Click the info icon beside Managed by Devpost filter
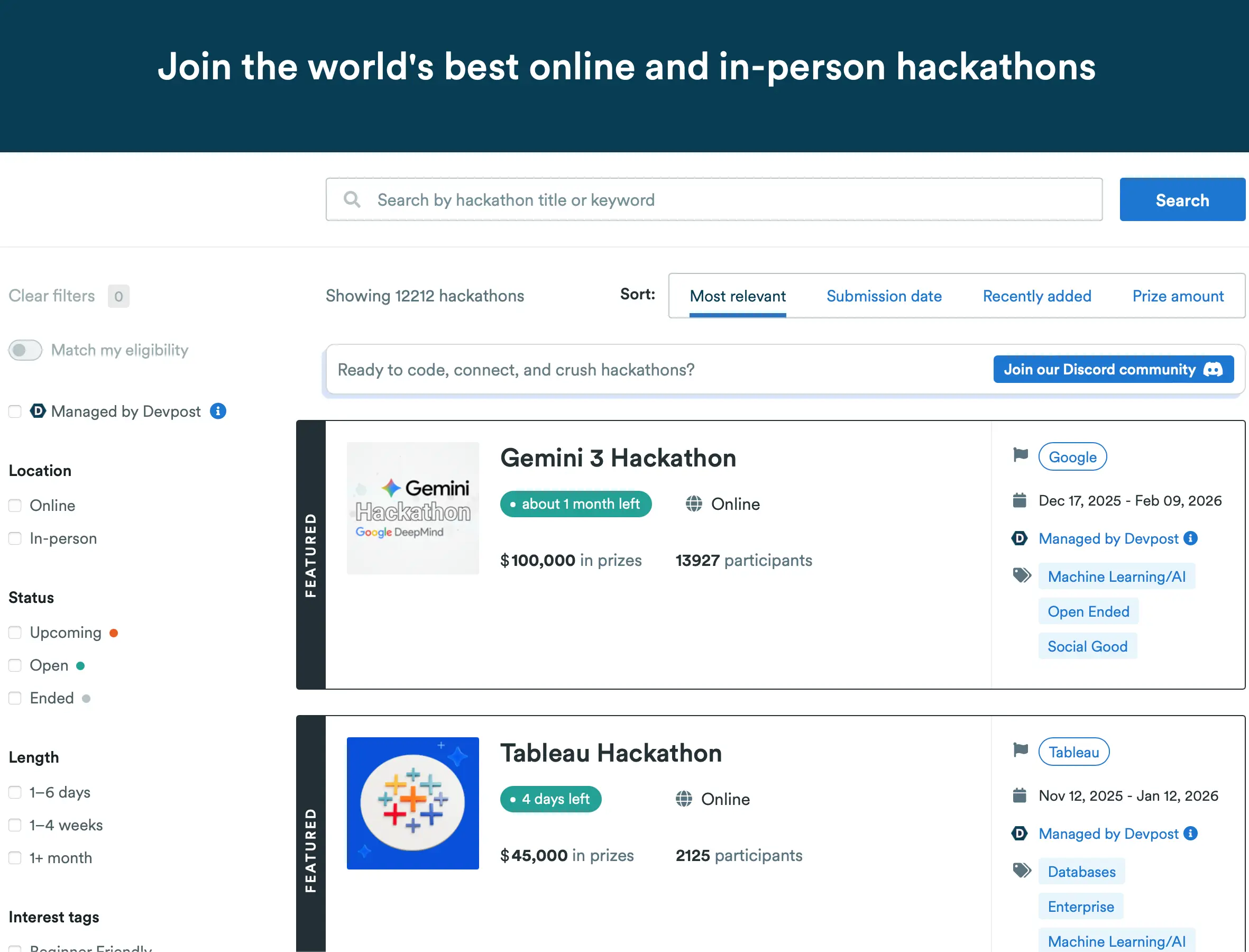Screen dimensions: 1249x952 (x=218, y=411)
